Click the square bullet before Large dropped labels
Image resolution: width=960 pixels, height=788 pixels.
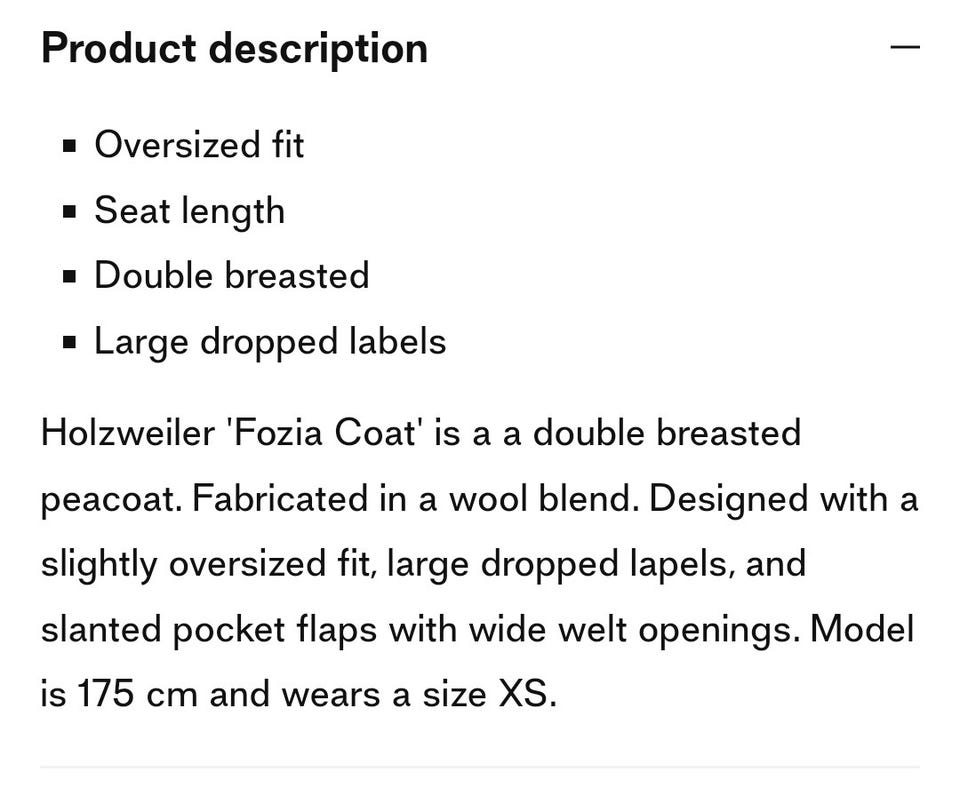pyautogui.click(x=70, y=342)
